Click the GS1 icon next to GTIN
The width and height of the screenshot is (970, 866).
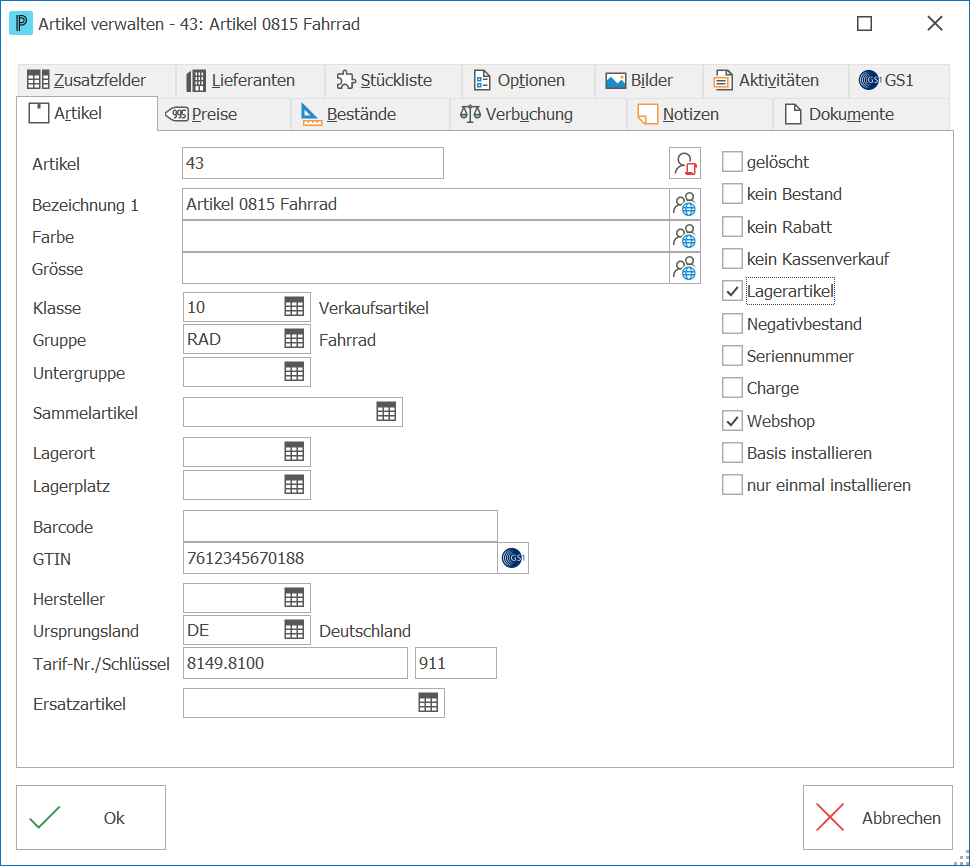[x=513, y=558]
